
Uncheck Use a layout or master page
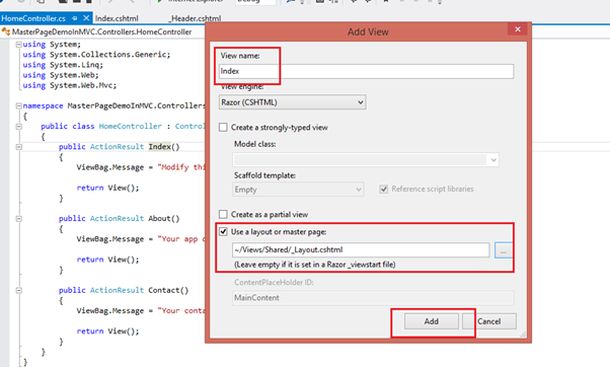pyautogui.click(x=223, y=232)
